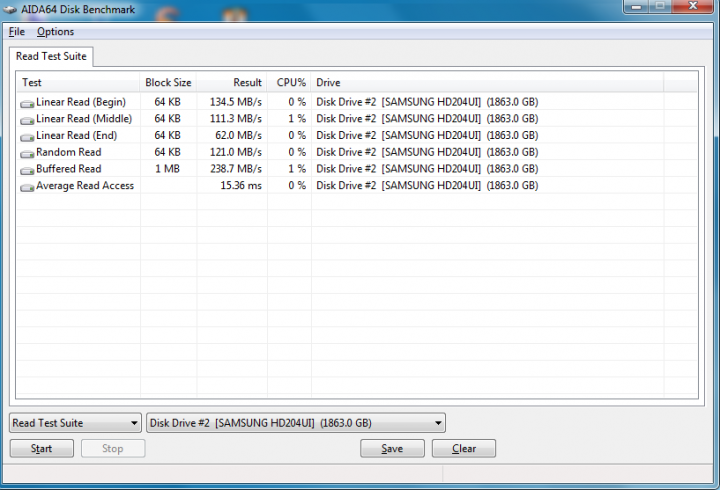This screenshot has width=720, height=490.
Task: Click the 15.36 ms result value
Action: coord(241,186)
